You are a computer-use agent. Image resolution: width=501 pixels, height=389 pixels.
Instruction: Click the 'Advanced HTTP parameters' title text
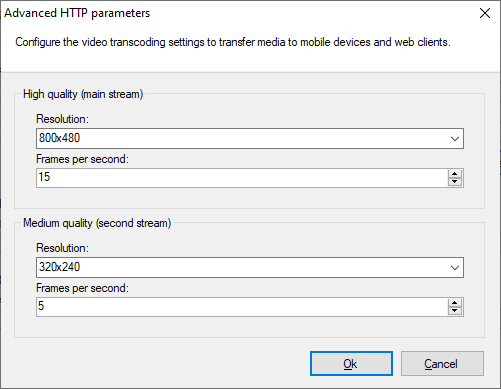point(77,13)
